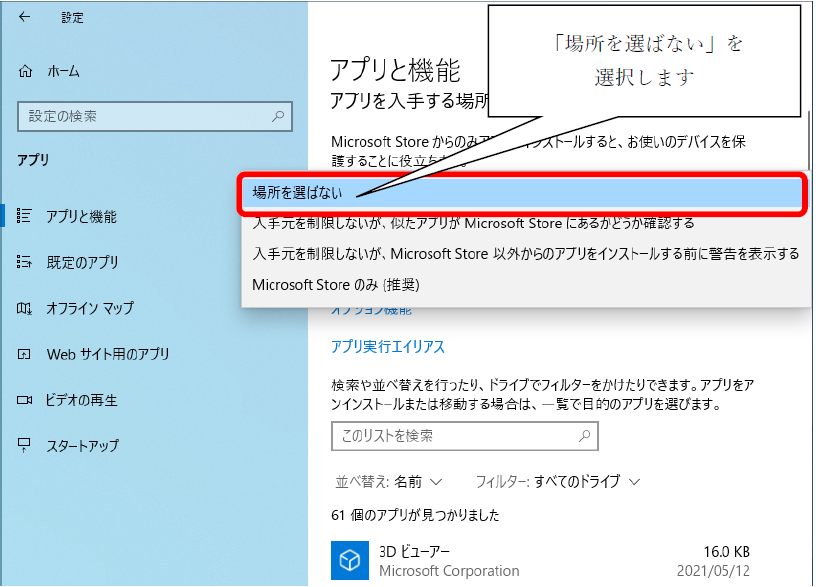Click the スタートアップ sidebar icon
This screenshot has height=587, width=816.
pos(26,446)
